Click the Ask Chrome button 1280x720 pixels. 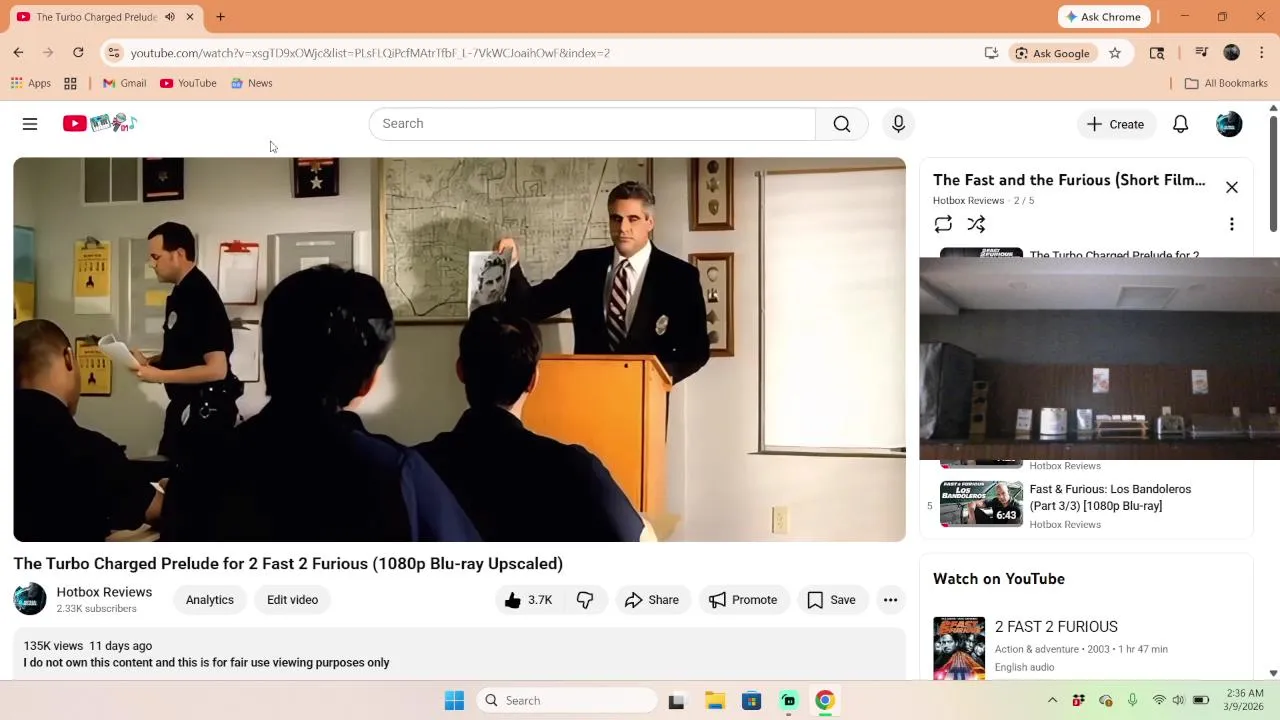coord(1104,17)
